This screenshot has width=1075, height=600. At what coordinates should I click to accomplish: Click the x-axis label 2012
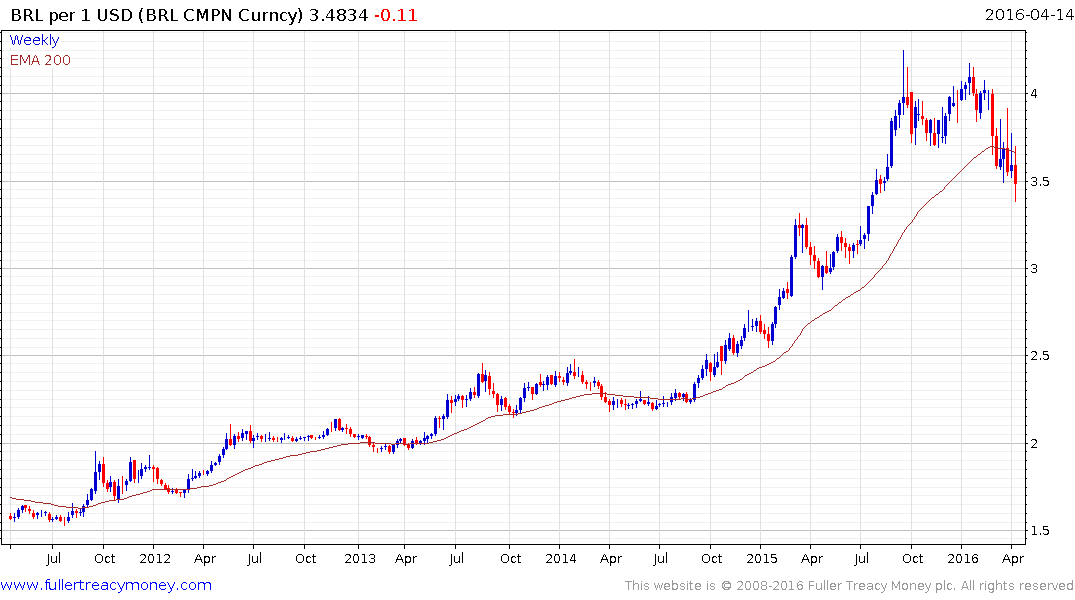[155, 558]
